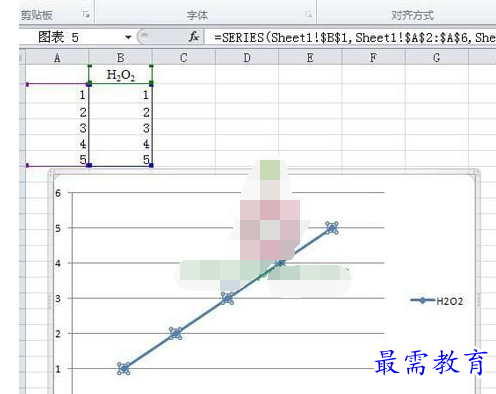This screenshot has height=394, width=496.
Task: Select chart data point at value 5
Action: pyautogui.click(x=332, y=228)
